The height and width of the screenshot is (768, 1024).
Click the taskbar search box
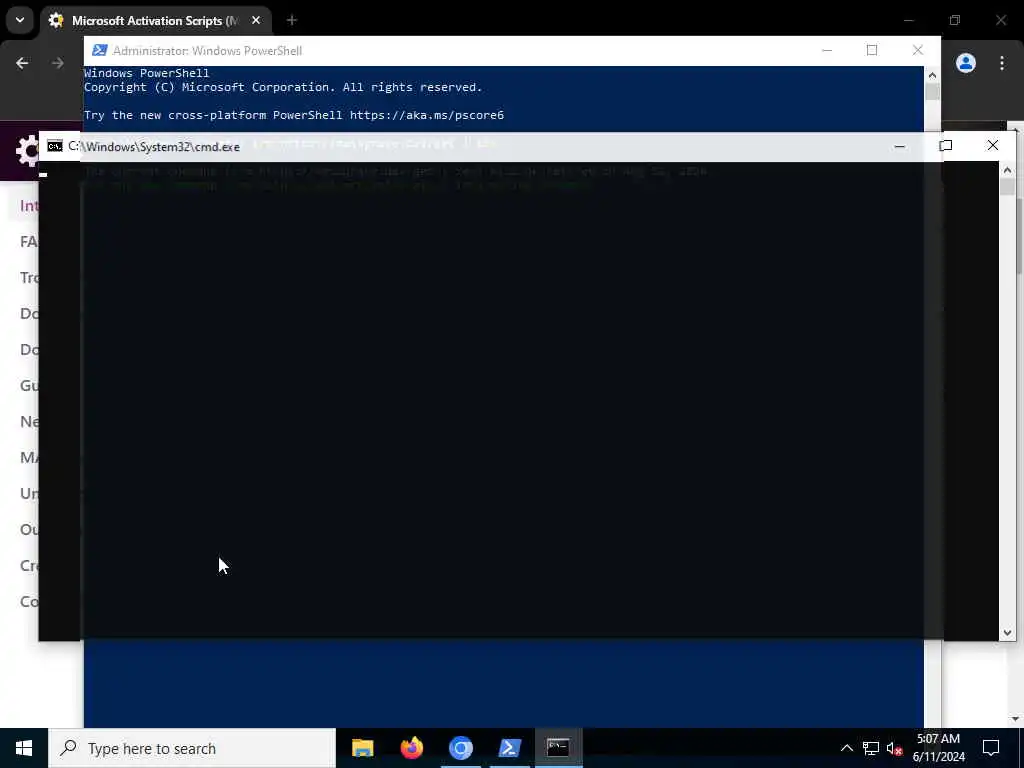coord(192,748)
